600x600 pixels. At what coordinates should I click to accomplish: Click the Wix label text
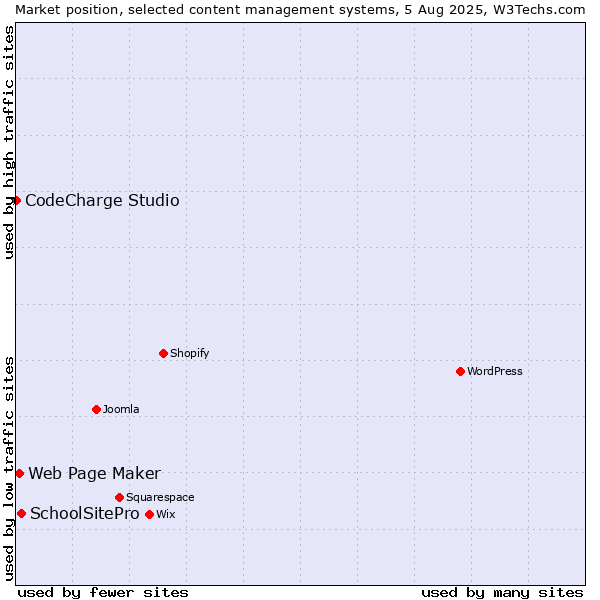pyautogui.click(x=166, y=514)
